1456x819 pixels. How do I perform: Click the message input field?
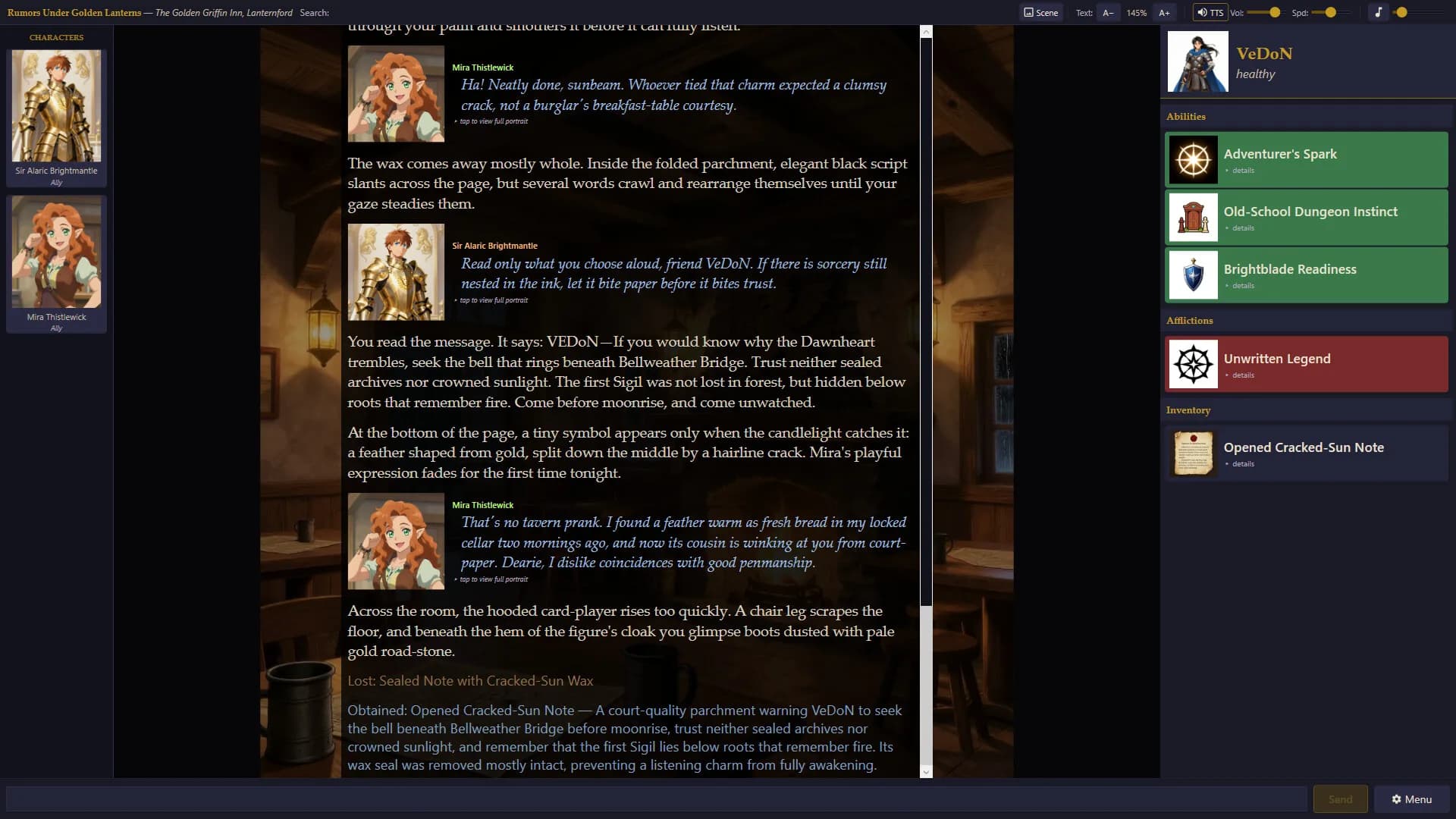pyautogui.click(x=657, y=799)
